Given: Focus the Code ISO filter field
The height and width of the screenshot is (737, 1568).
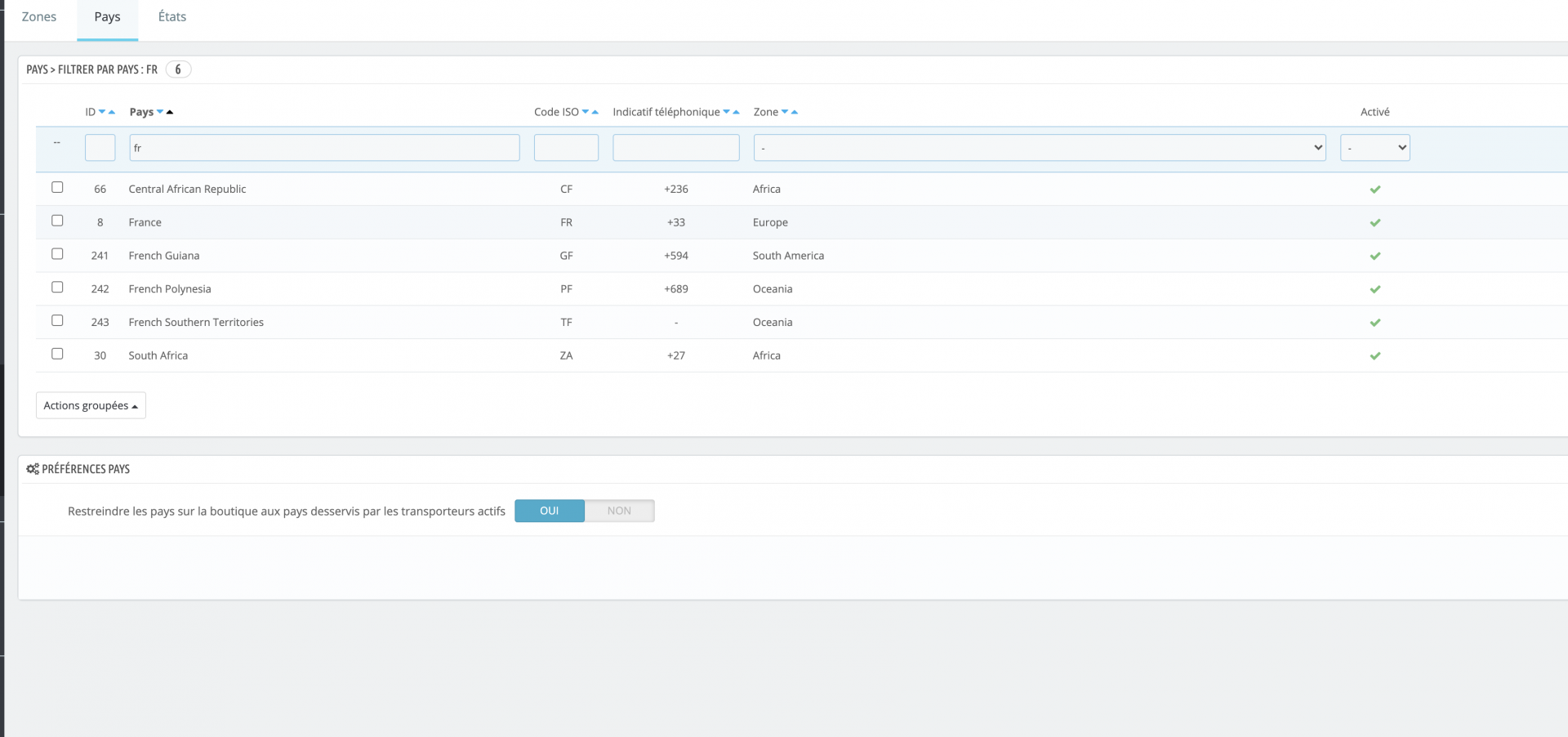Looking at the screenshot, I should tap(566, 148).
